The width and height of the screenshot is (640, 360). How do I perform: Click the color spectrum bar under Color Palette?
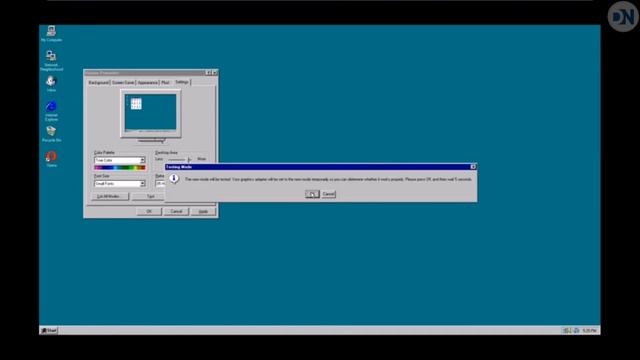(120, 167)
